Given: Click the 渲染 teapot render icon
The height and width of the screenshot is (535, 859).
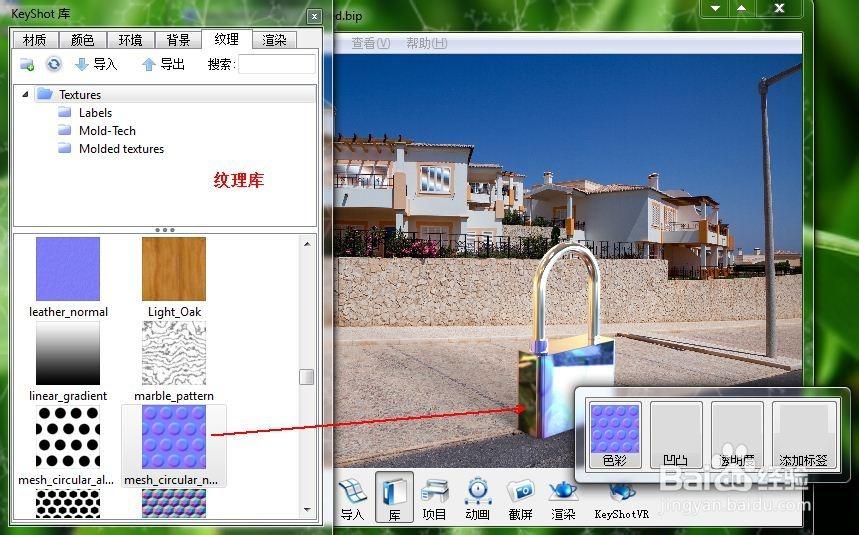Looking at the screenshot, I should pos(563,499).
